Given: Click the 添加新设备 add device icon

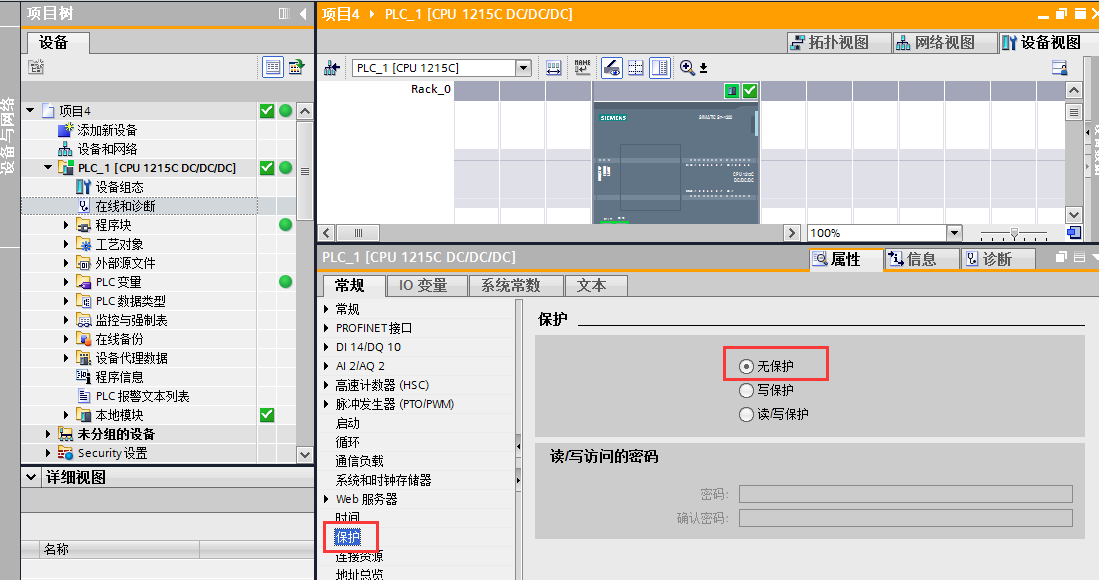Looking at the screenshot, I should [65, 130].
